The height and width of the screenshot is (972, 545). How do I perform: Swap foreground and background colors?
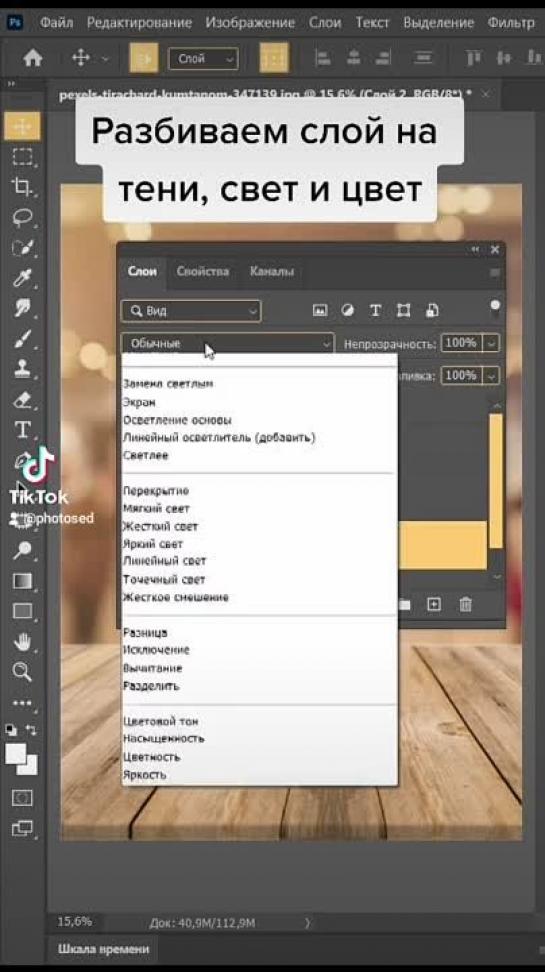pos(31,730)
